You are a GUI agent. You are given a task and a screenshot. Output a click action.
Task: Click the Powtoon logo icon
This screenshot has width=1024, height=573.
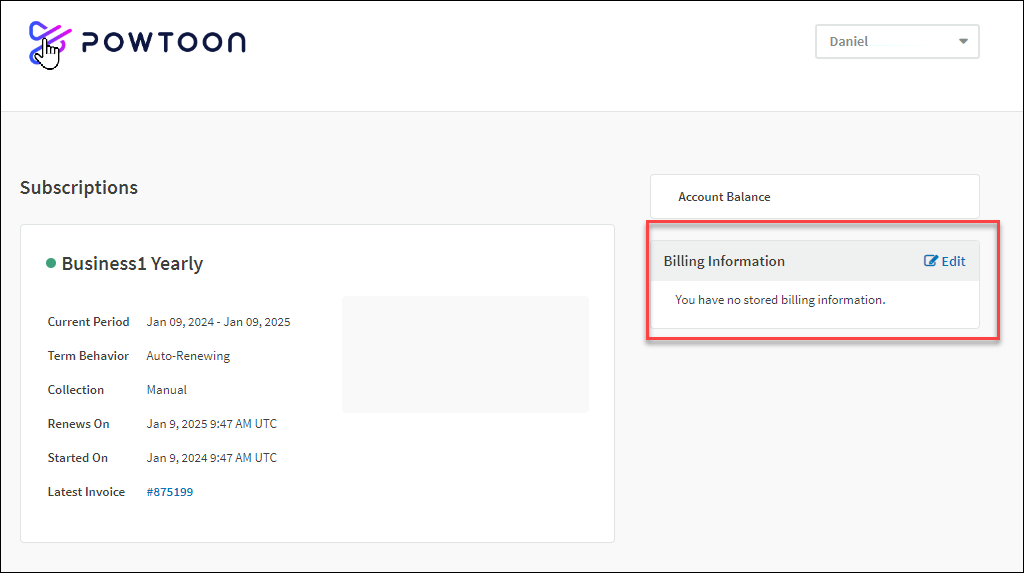(x=50, y=43)
